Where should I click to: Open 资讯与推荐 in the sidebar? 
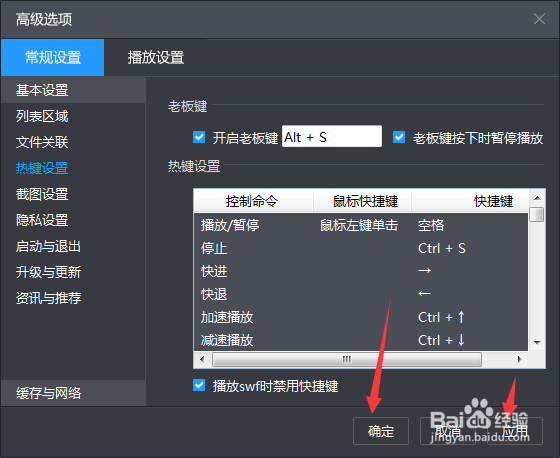pos(73,298)
